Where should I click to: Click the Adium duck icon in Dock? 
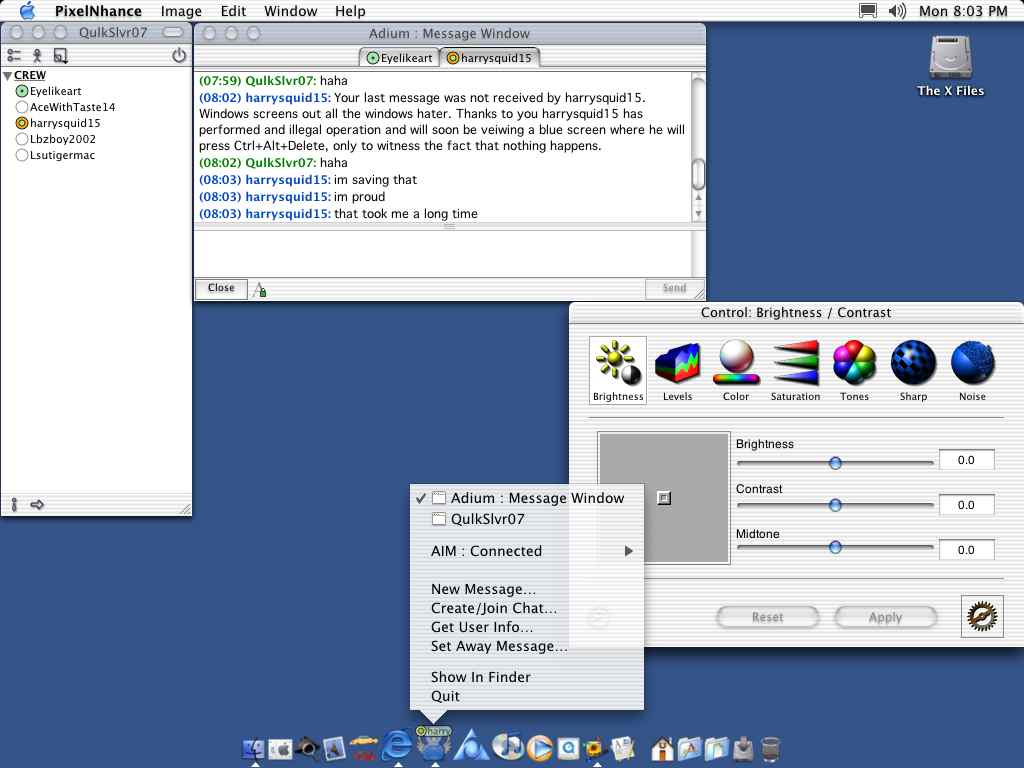coord(433,743)
